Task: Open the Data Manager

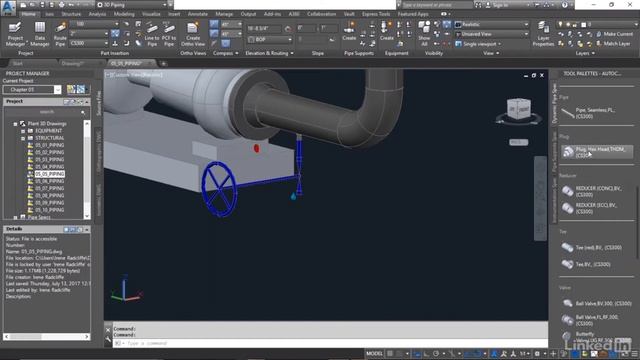Action: [40, 34]
